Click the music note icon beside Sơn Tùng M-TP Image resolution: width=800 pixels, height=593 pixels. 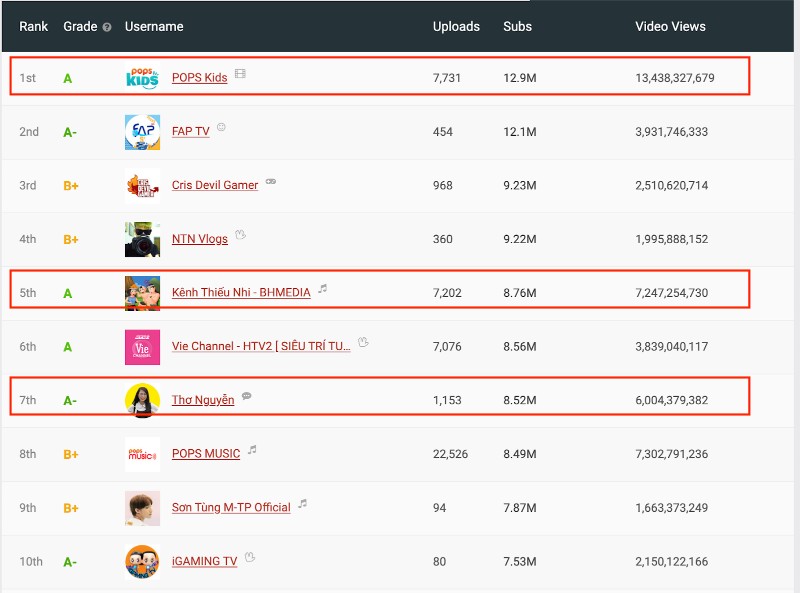(303, 504)
